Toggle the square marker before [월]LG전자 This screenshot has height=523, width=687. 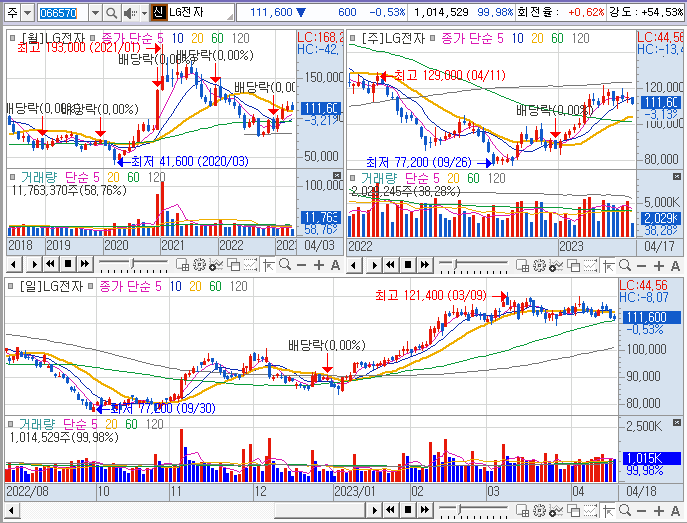pos(12,38)
